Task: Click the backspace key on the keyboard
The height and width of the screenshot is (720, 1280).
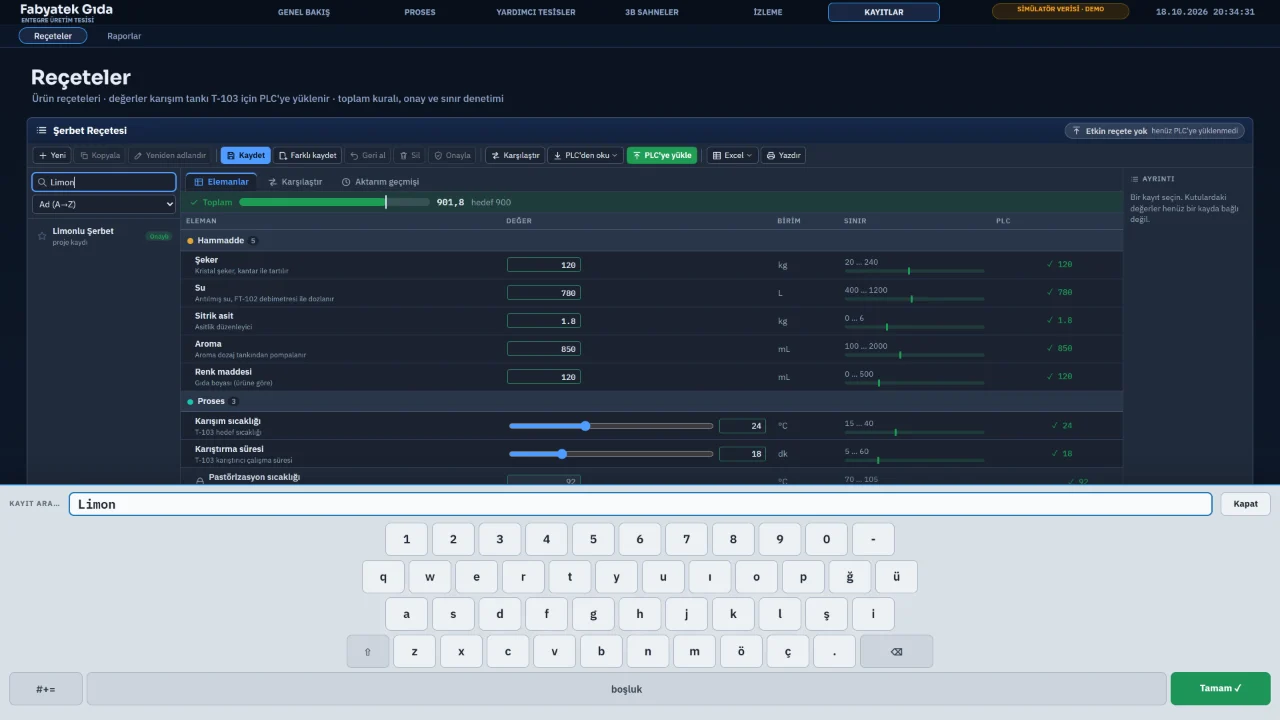Action: (896, 652)
